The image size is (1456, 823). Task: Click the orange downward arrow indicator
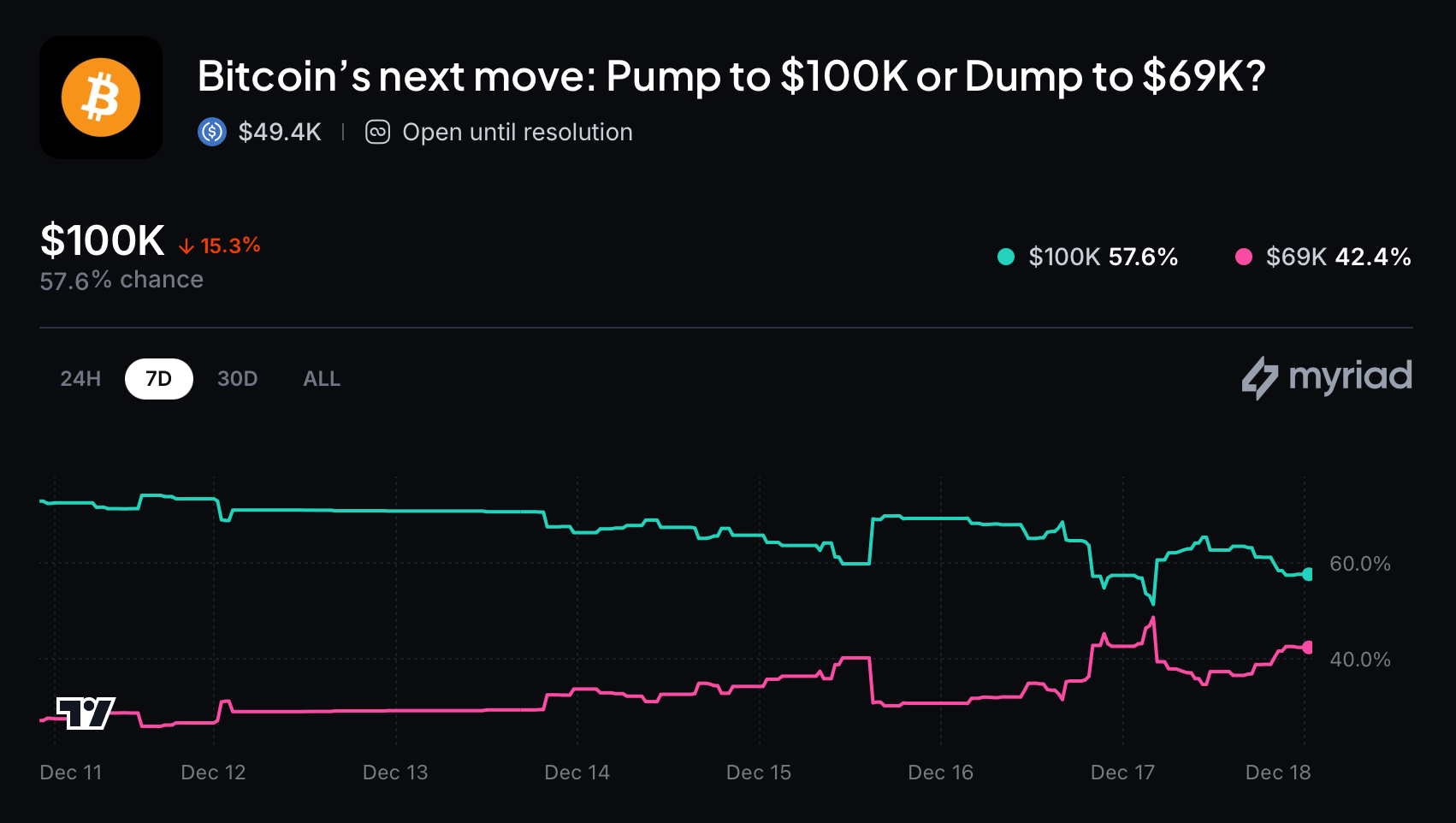185,246
